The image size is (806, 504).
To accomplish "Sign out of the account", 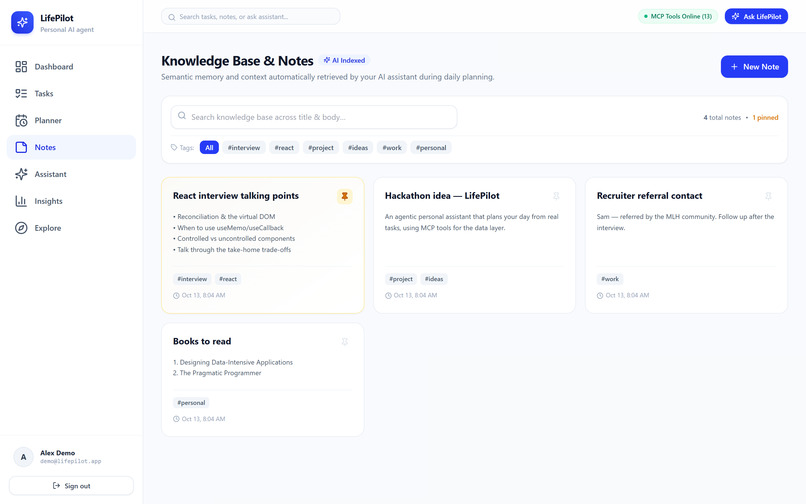I will tap(71, 486).
